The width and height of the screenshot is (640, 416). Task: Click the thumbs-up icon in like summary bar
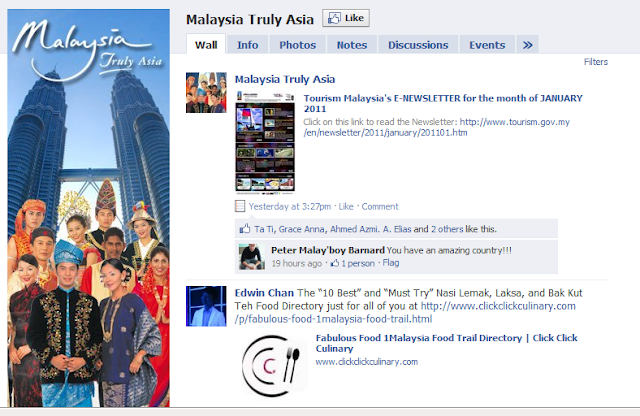245,229
